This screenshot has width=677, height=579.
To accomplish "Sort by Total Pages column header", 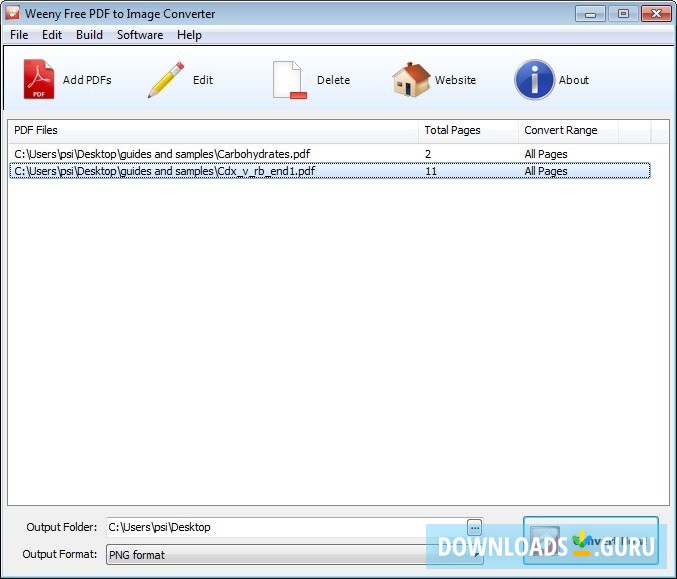I will pos(468,130).
